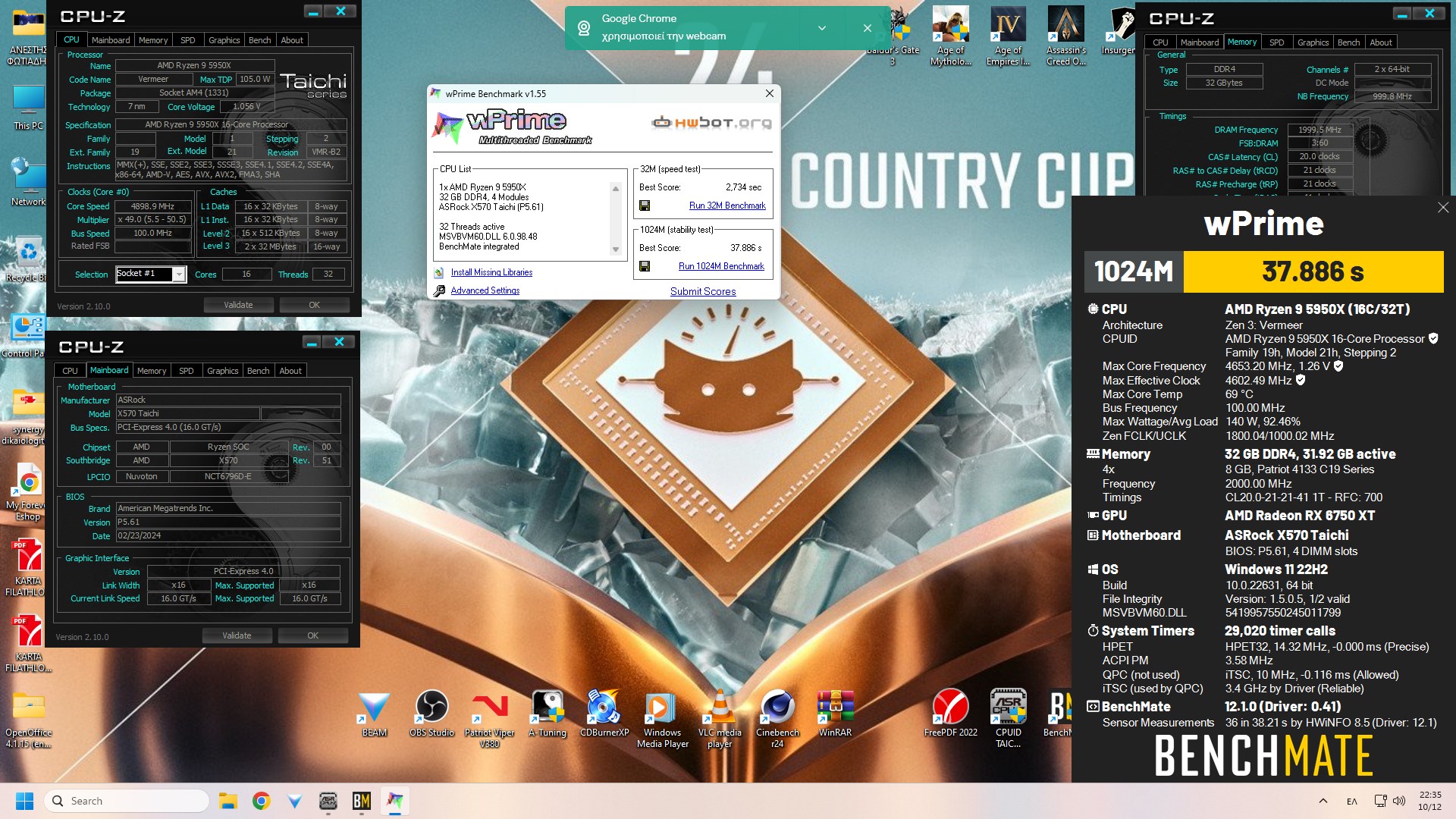This screenshot has height=819, width=1456.
Task: Open Bench tab in top-left CPU-Z
Action: pyautogui.click(x=260, y=40)
